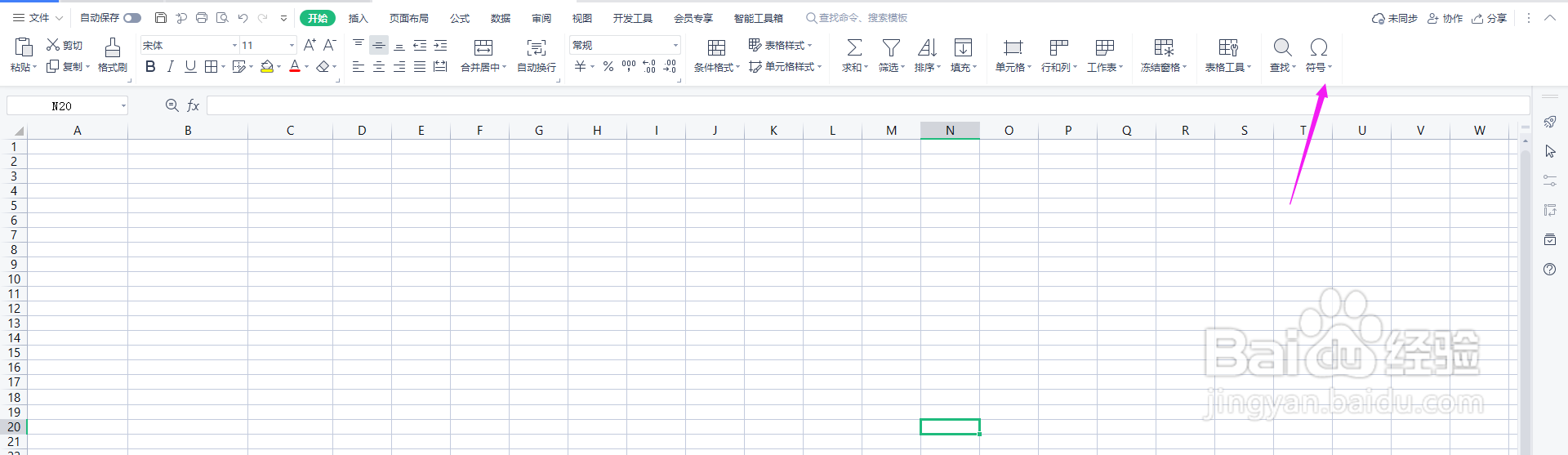Click the Sort A-Z icon
Image resolution: width=1568 pixels, height=455 pixels.
point(927,47)
